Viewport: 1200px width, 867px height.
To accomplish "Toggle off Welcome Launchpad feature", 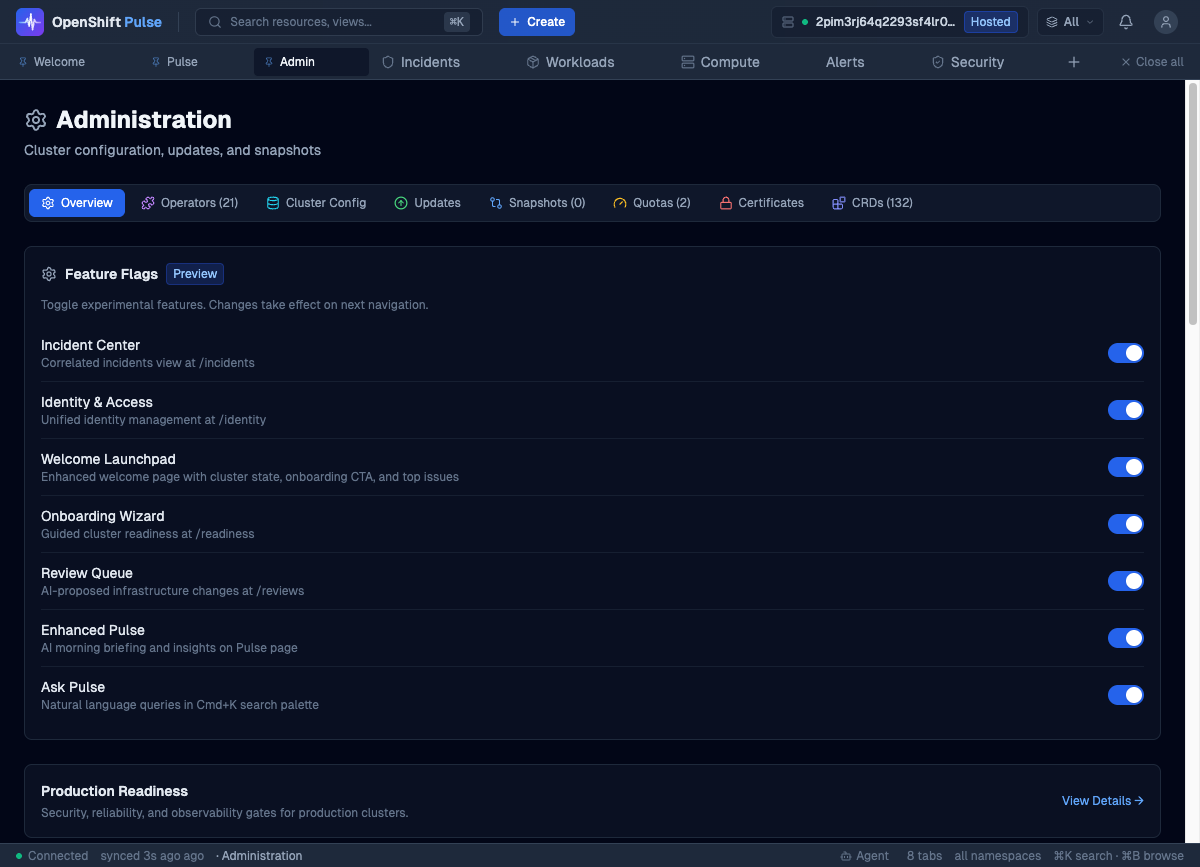I will click(1125, 467).
